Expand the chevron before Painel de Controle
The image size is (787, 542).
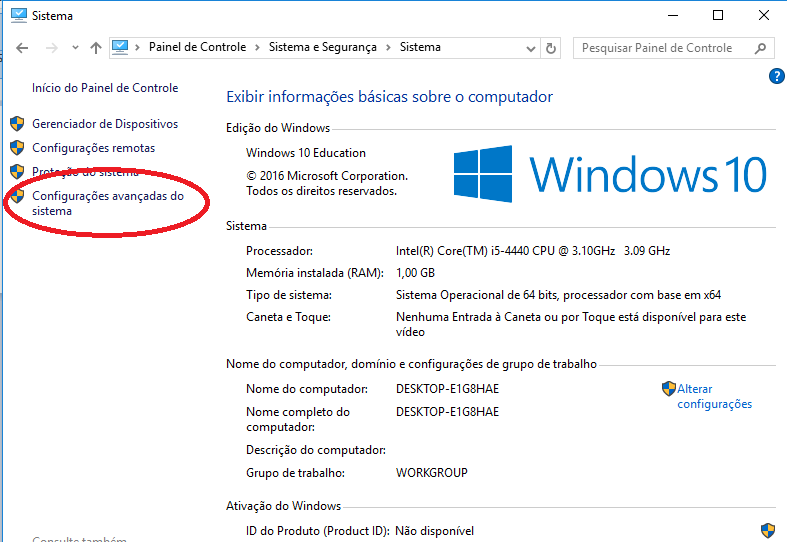pyautogui.click(x=137, y=48)
